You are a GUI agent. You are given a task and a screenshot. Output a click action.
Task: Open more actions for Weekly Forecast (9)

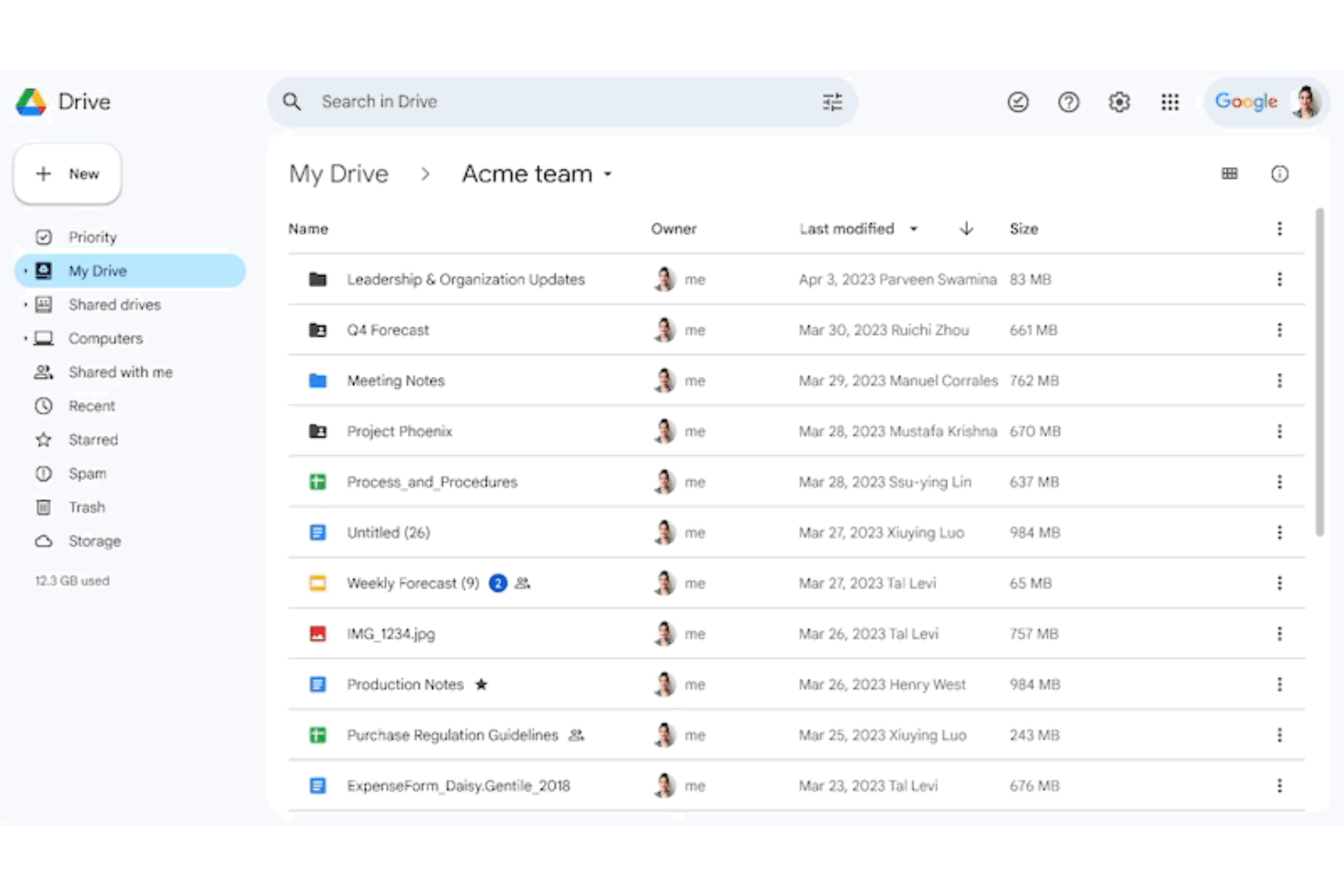pos(1280,583)
